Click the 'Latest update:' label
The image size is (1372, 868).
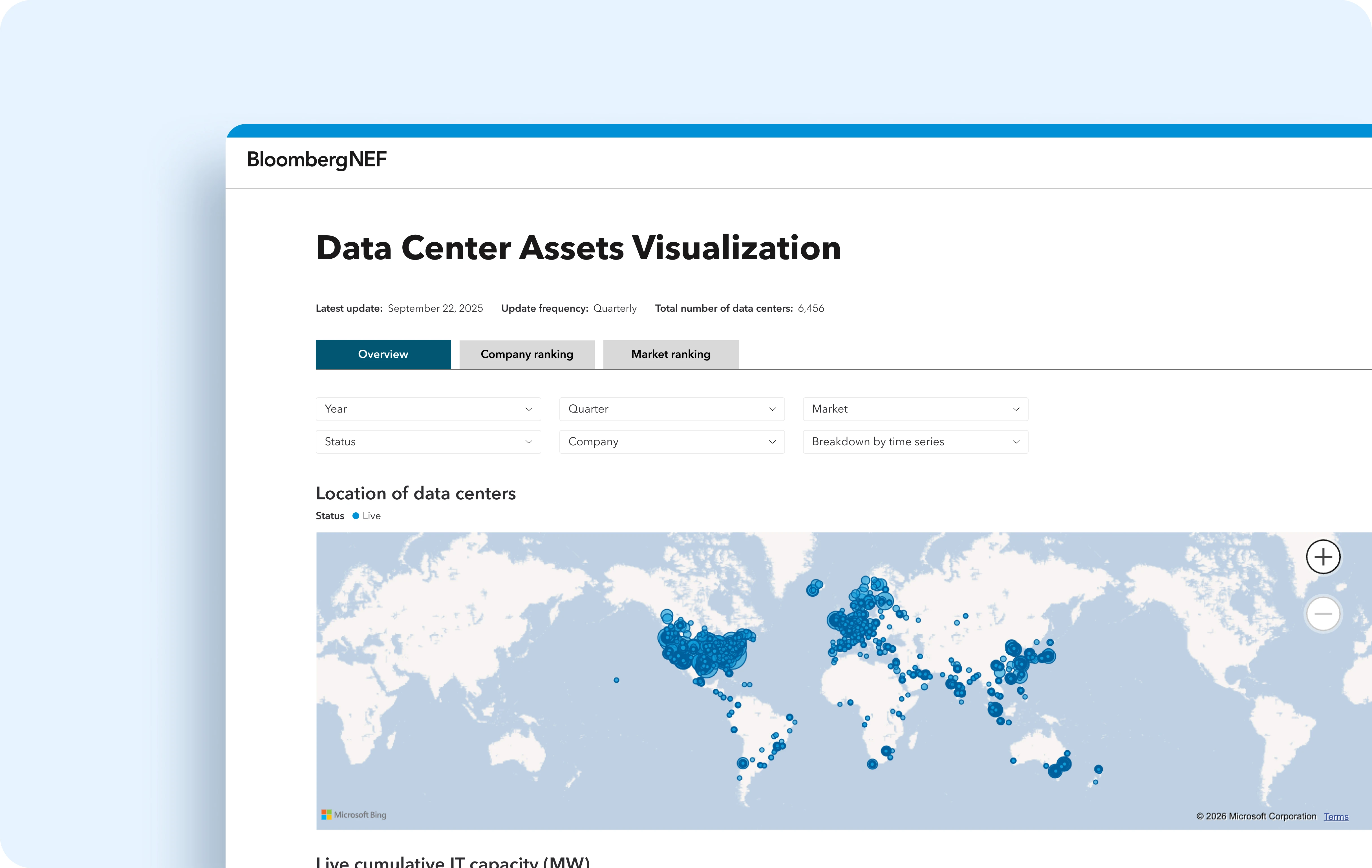(x=349, y=308)
